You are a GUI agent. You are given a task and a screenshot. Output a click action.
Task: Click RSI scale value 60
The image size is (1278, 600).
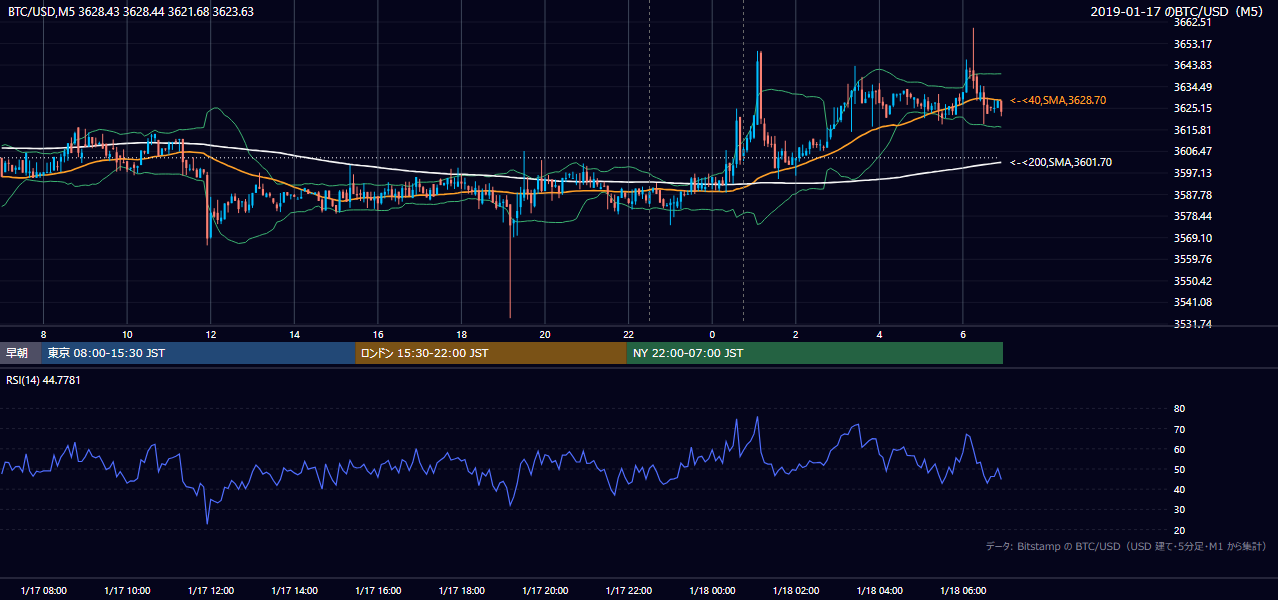pyautogui.click(x=1179, y=449)
